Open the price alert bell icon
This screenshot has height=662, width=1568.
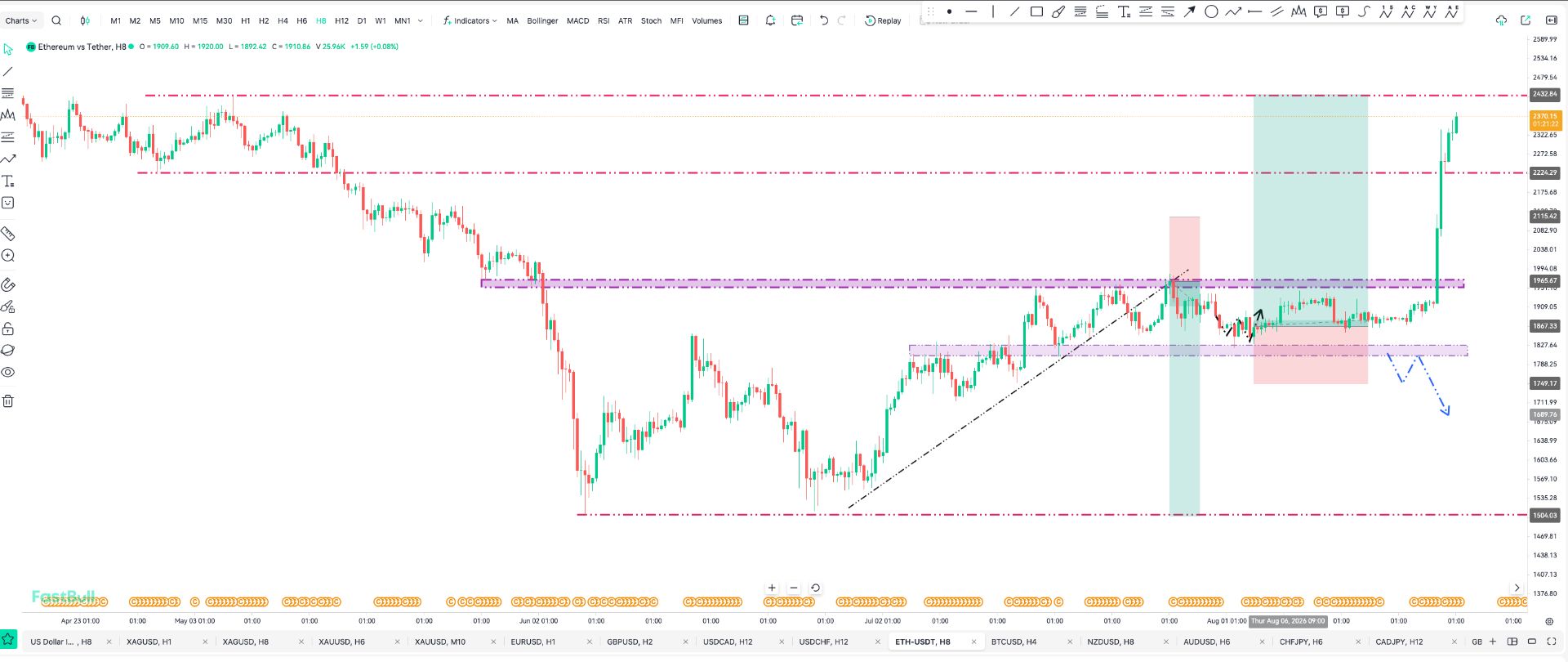tap(770, 20)
